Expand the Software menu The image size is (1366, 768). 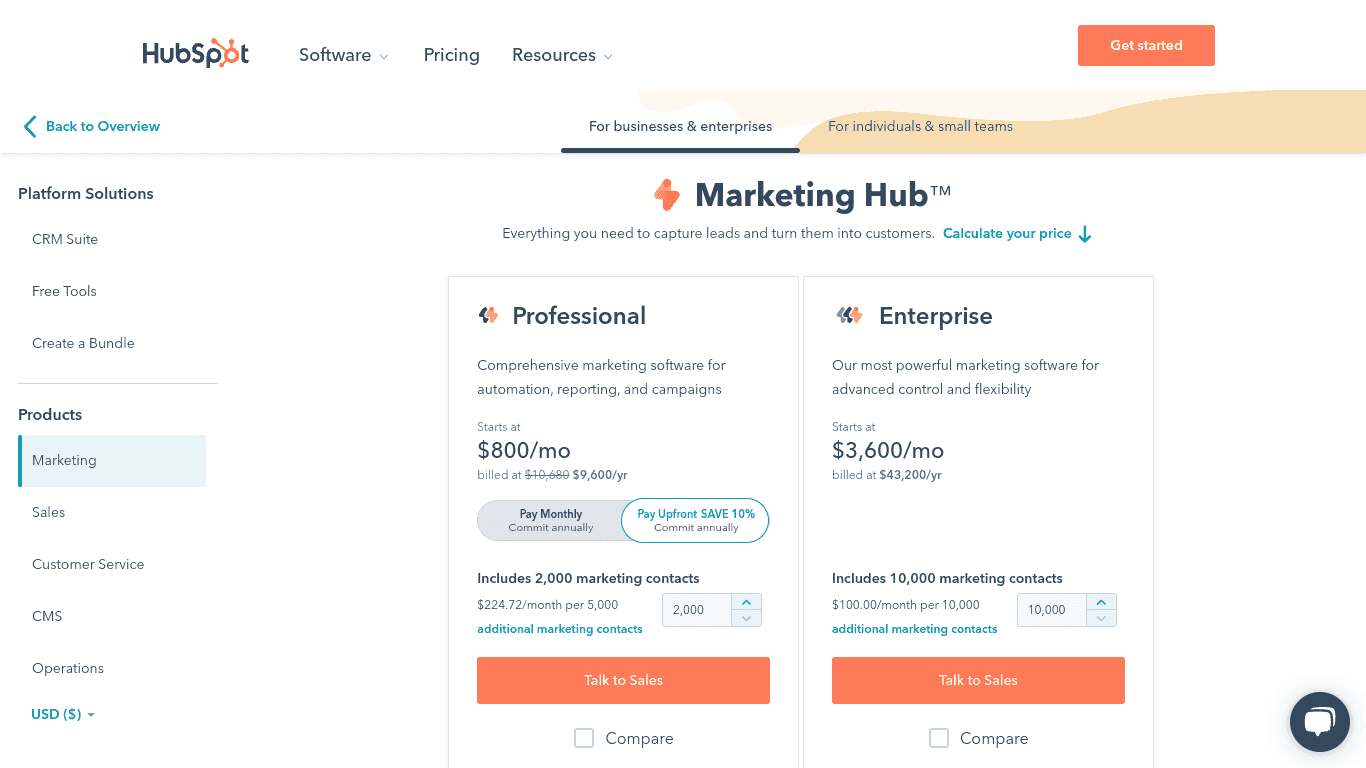(344, 55)
